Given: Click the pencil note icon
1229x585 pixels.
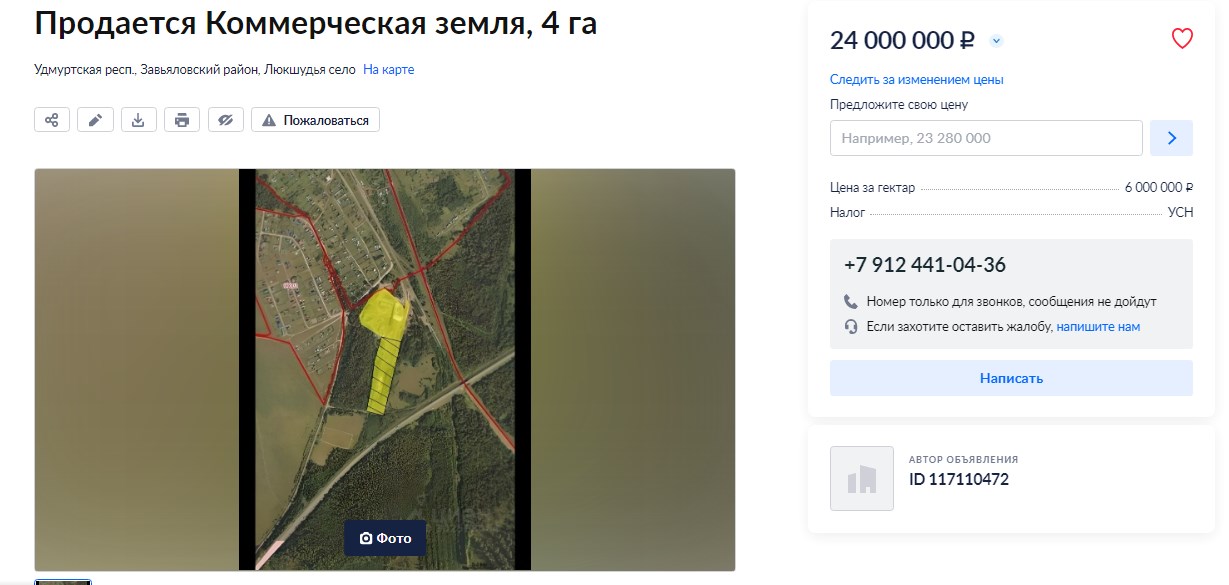Looking at the screenshot, I should point(95,120).
